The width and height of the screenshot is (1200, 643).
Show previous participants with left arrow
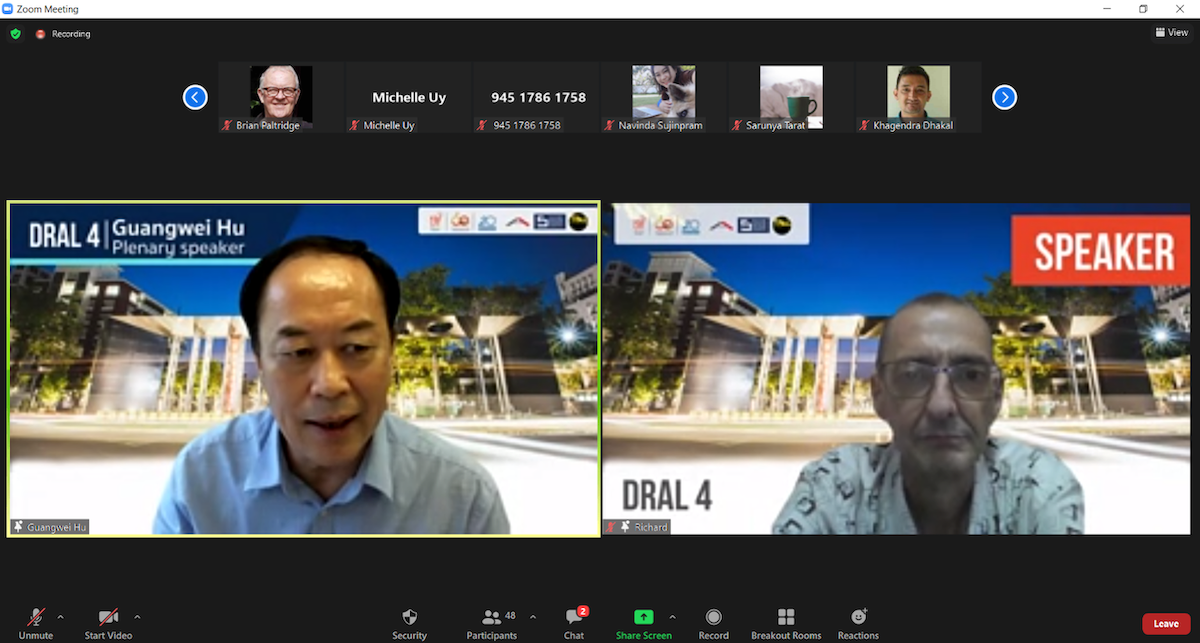coord(195,97)
